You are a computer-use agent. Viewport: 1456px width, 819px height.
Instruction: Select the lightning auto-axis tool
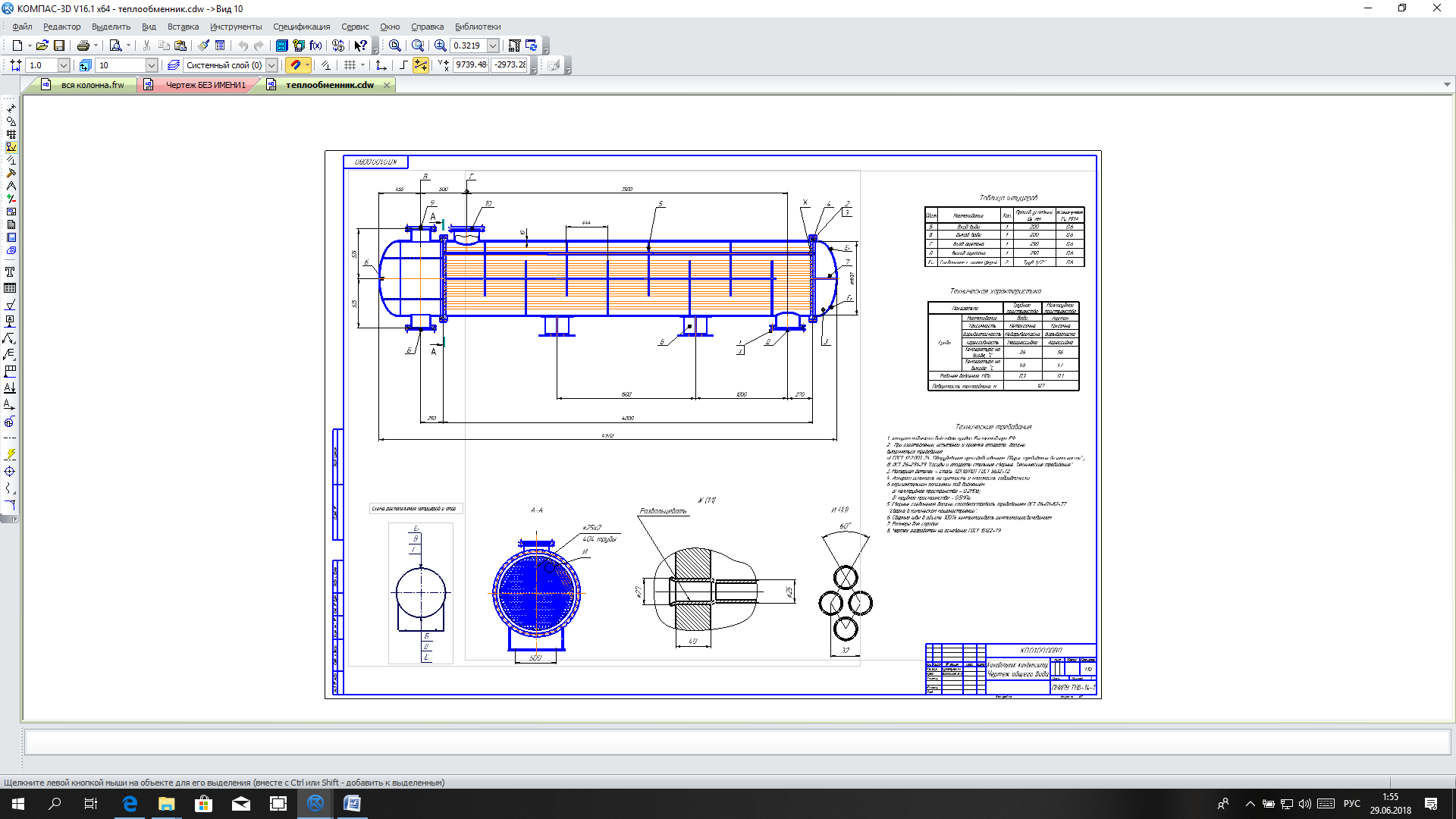click(10, 455)
